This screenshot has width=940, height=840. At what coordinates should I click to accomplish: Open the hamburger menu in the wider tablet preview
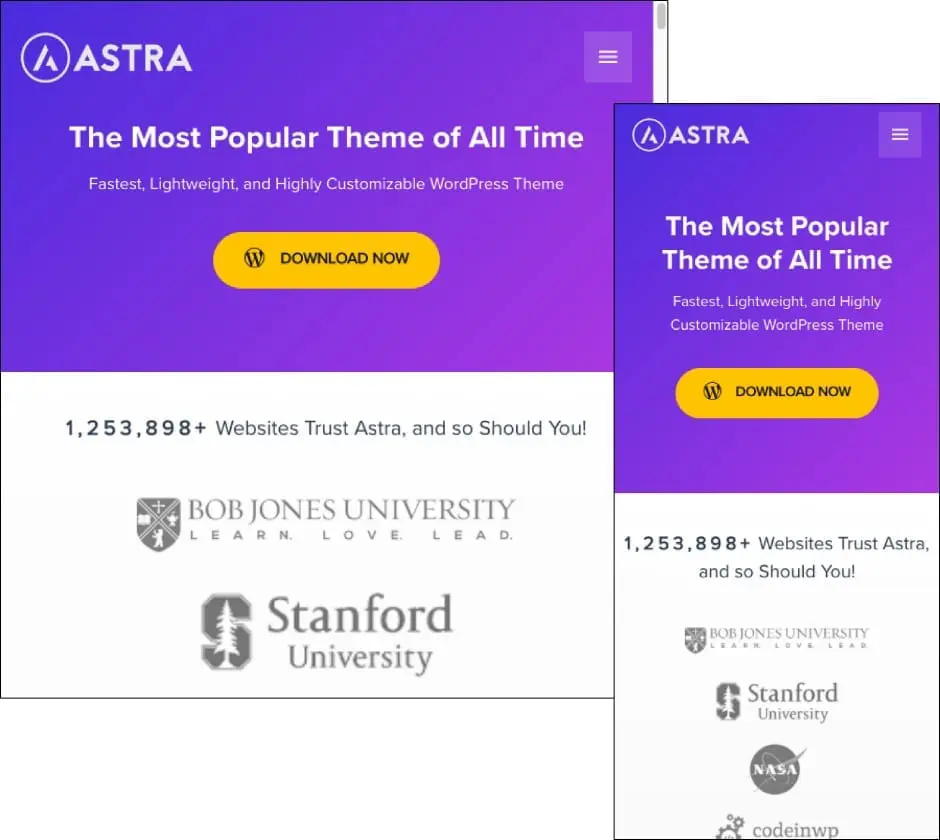point(608,57)
